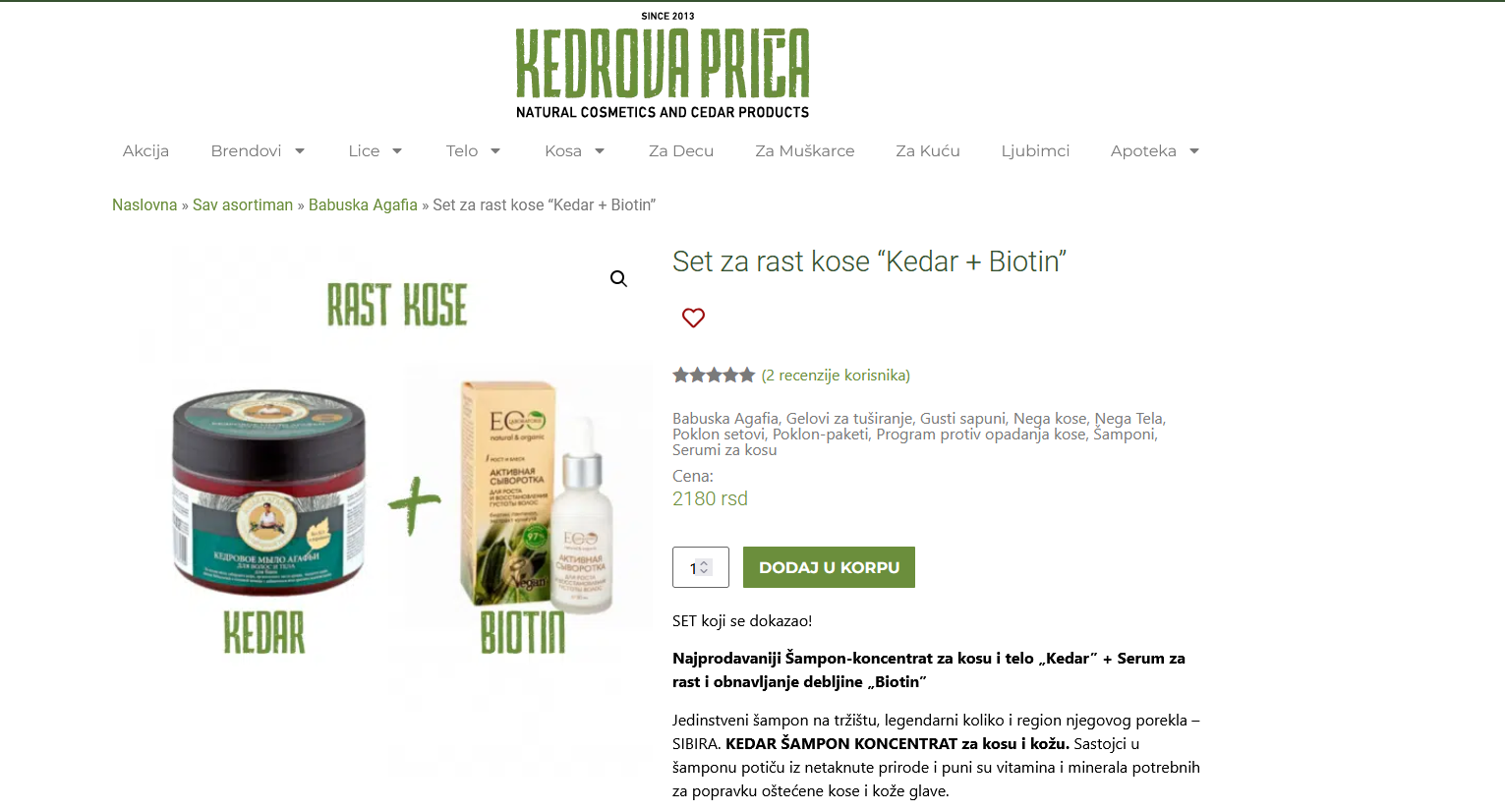This screenshot has height=812, width=1505.
Task: Click the five-star rating
Action: click(714, 375)
